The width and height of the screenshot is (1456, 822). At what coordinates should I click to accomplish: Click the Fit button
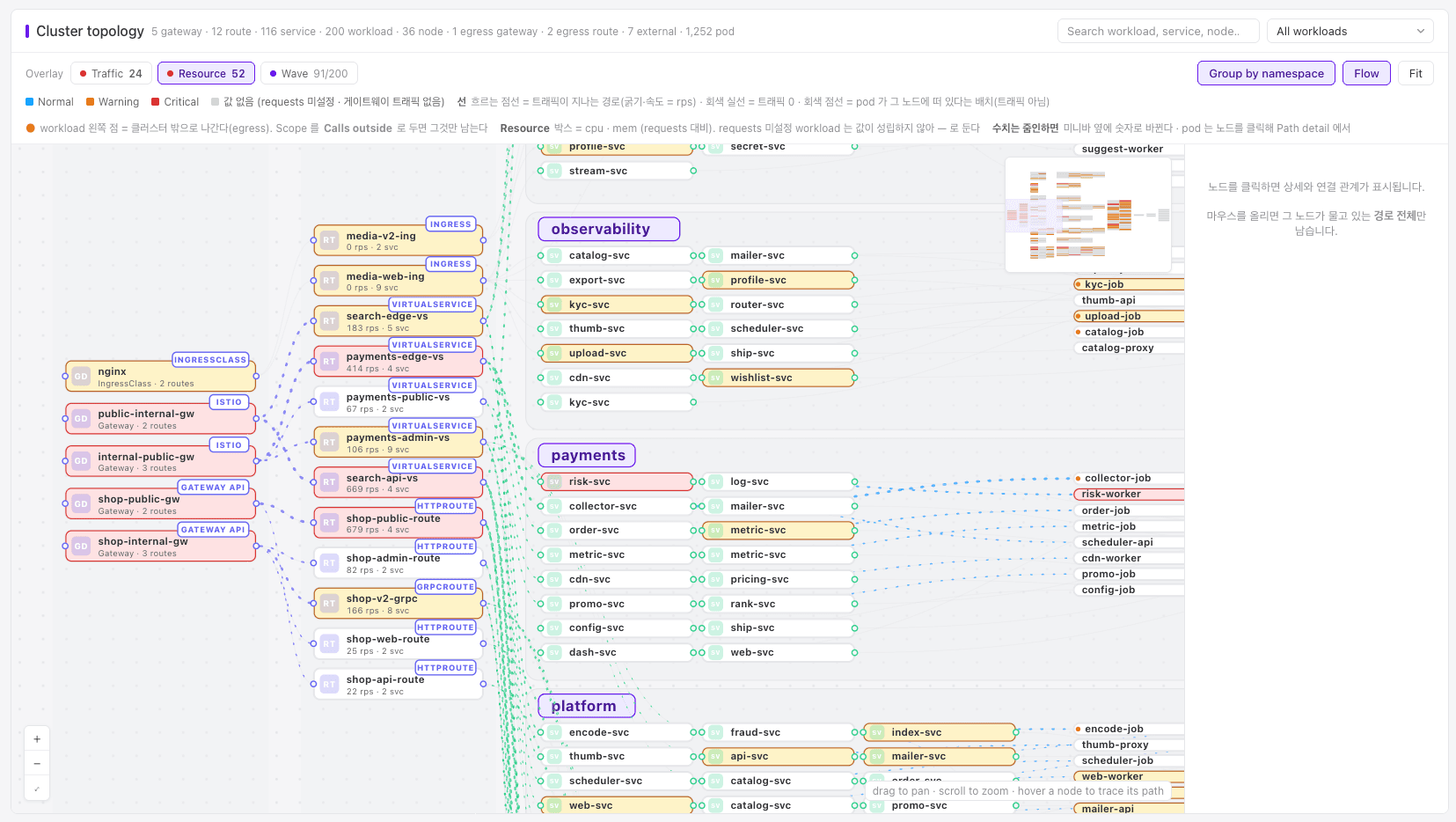[x=1416, y=74]
